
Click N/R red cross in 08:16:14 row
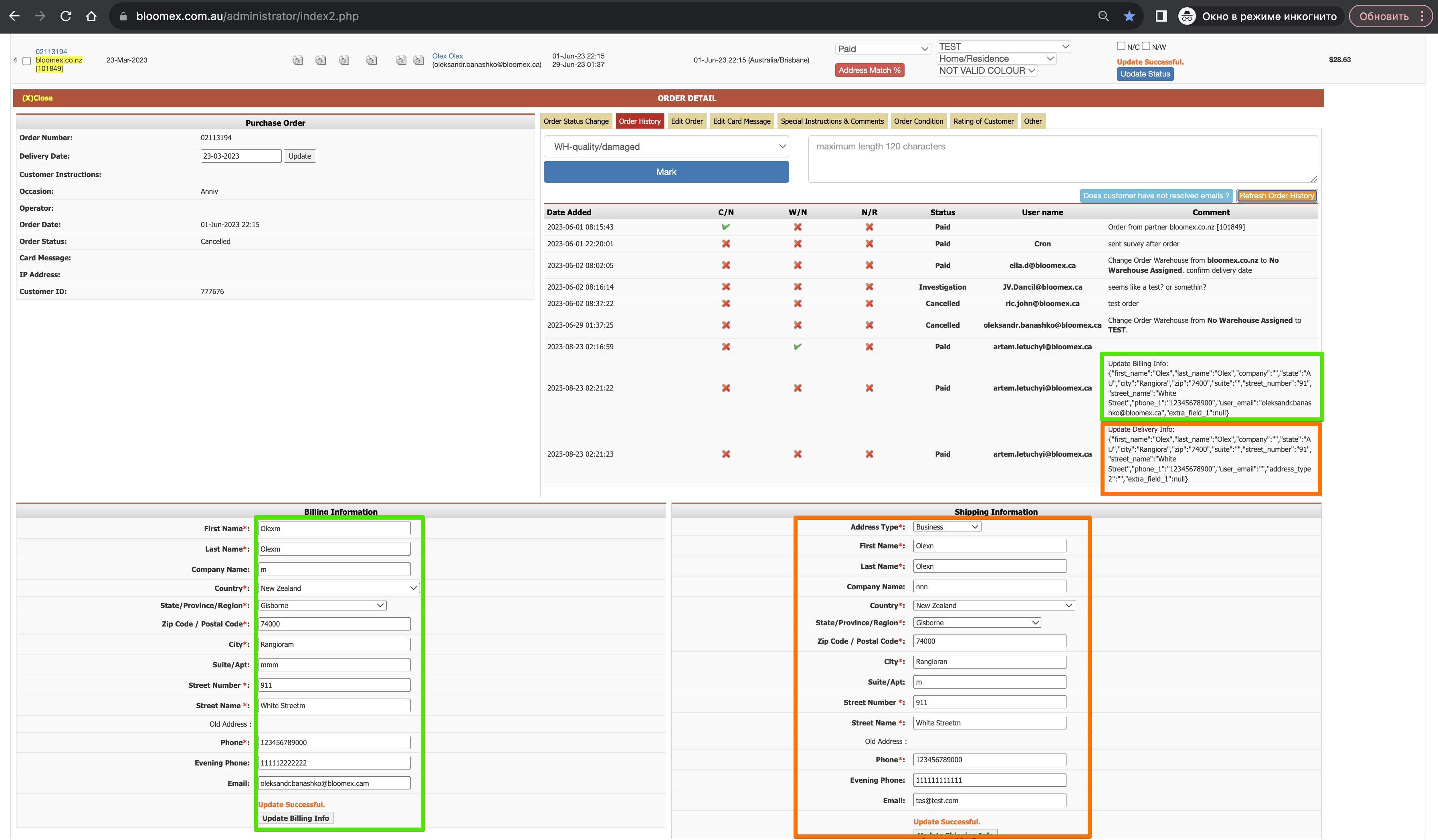(x=869, y=287)
